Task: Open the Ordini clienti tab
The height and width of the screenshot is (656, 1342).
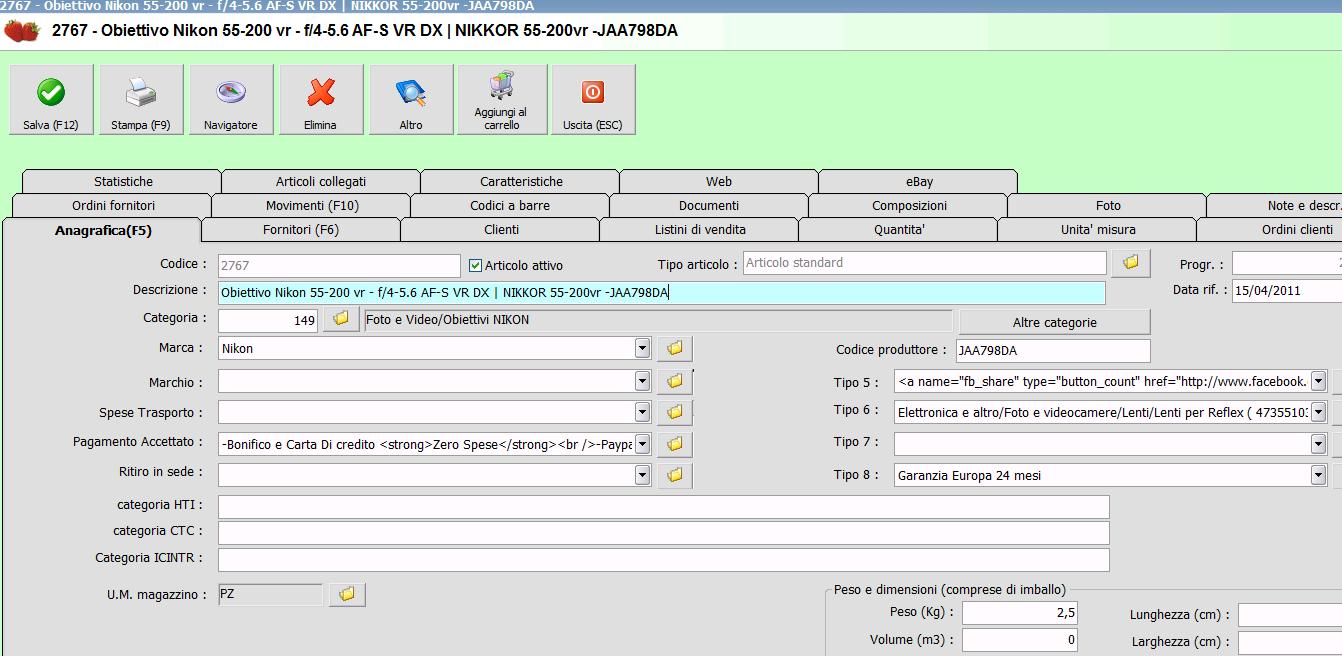Action: point(1270,230)
